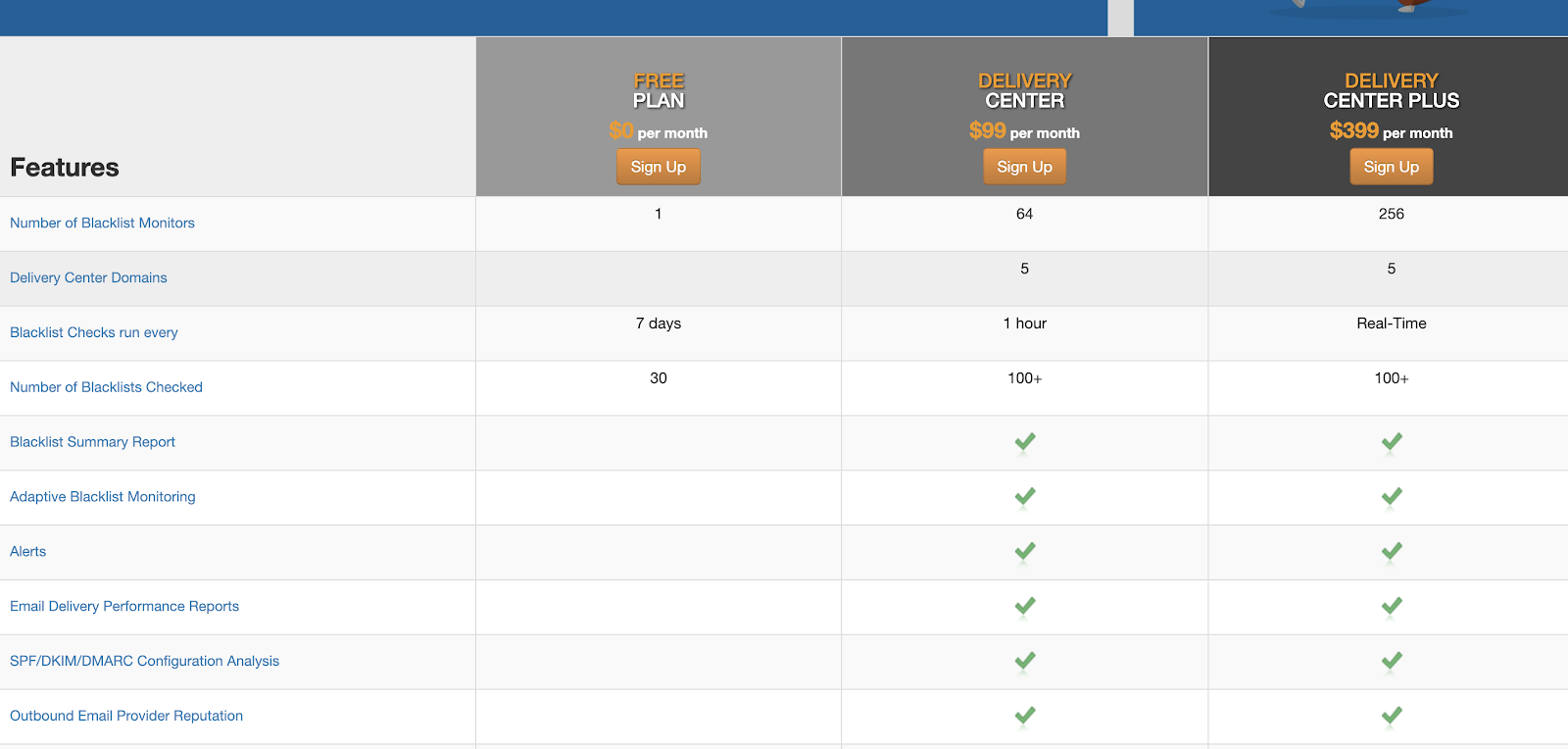
Task: Click Delivery Center Plus checkmark for Blacklist Summary Report
Action: [1392, 442]
